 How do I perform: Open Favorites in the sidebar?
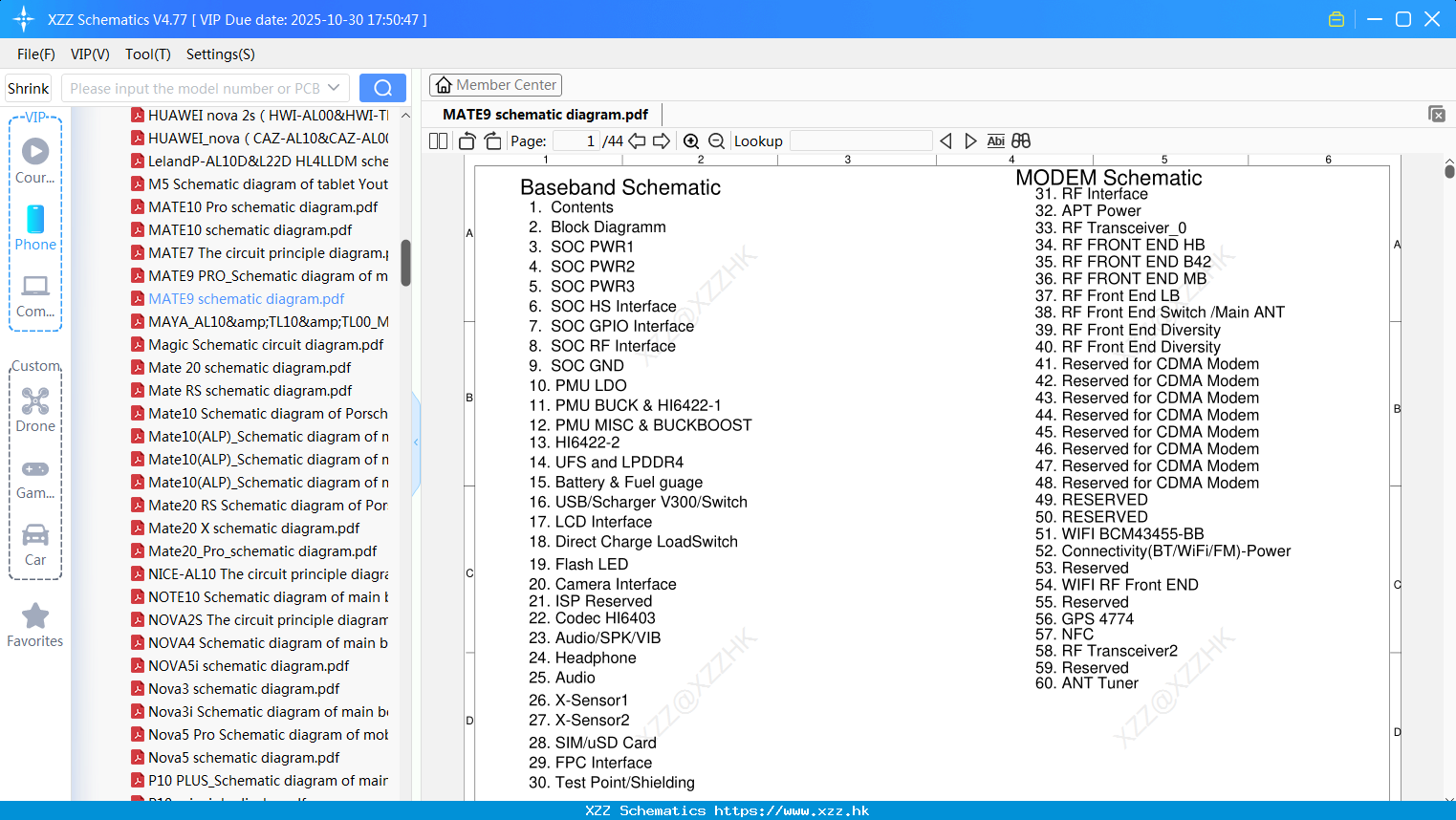(35, 626)
